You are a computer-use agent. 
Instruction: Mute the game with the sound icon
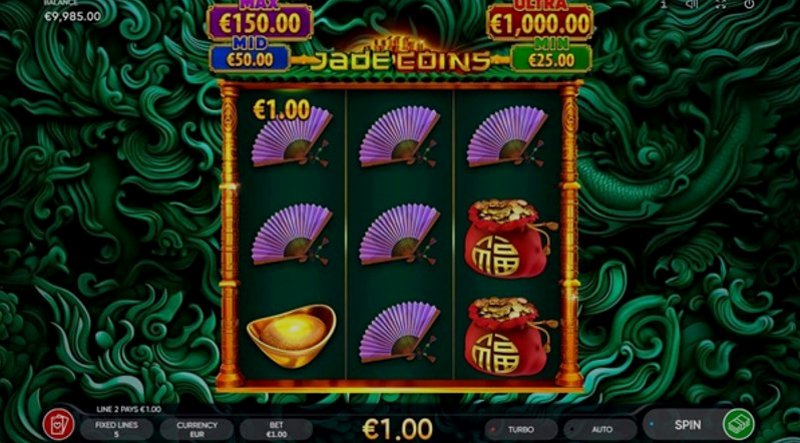[x=691, y=4]
